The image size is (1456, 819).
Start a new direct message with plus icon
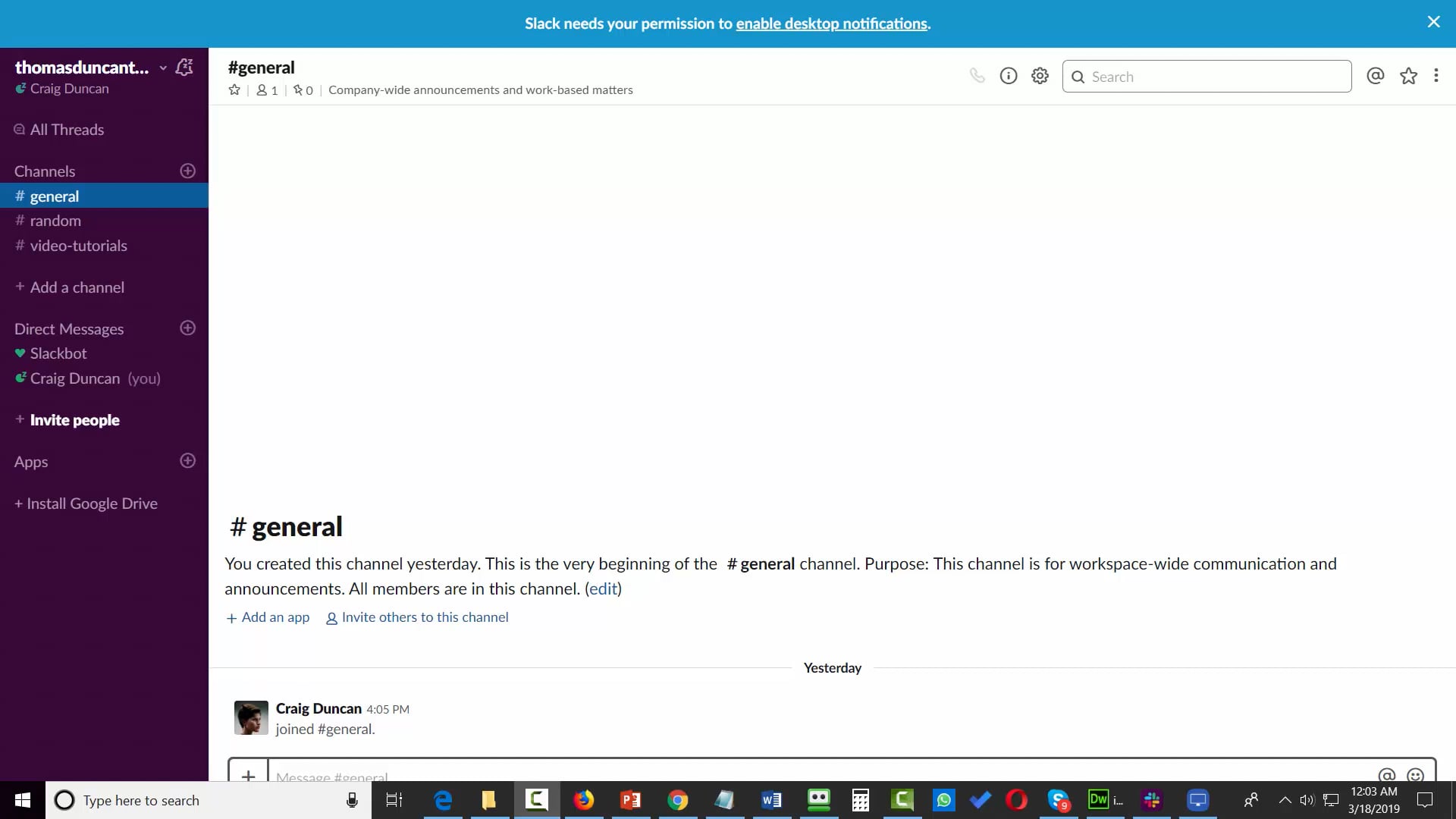(187, 328)
